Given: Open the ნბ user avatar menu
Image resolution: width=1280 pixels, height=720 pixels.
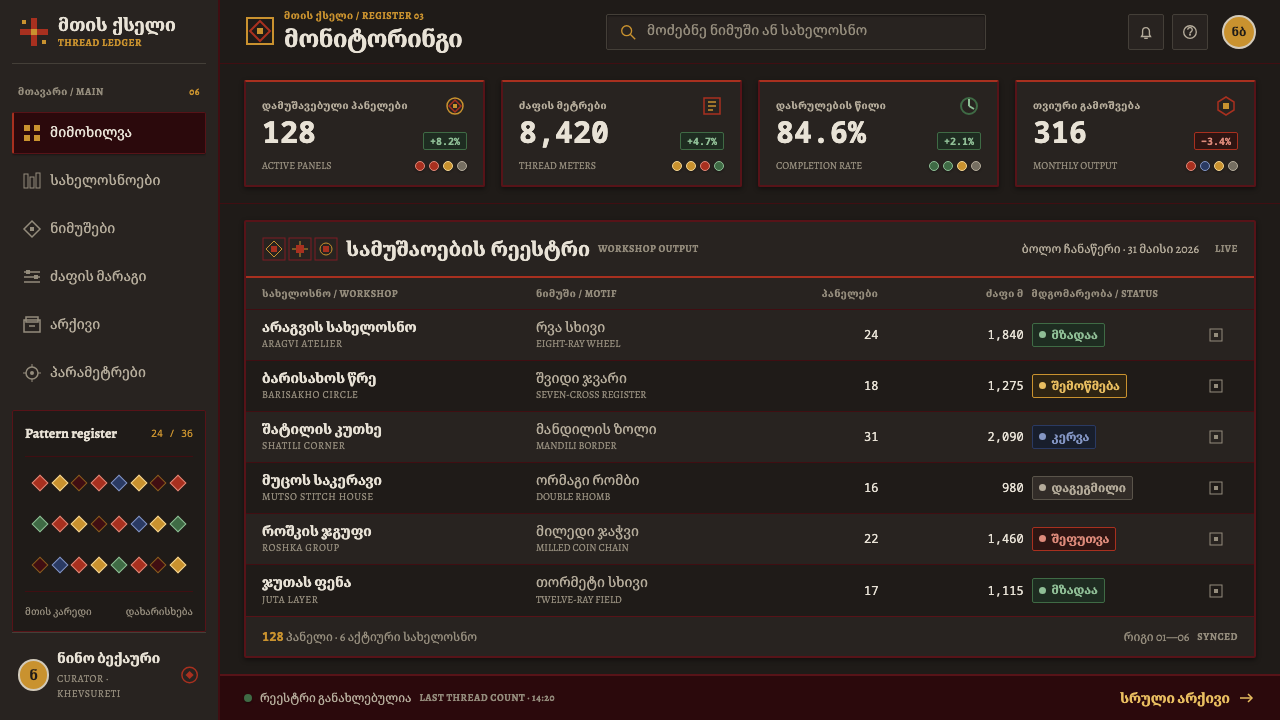Looking at the screenshot, I should click(x=1239, y=32).
